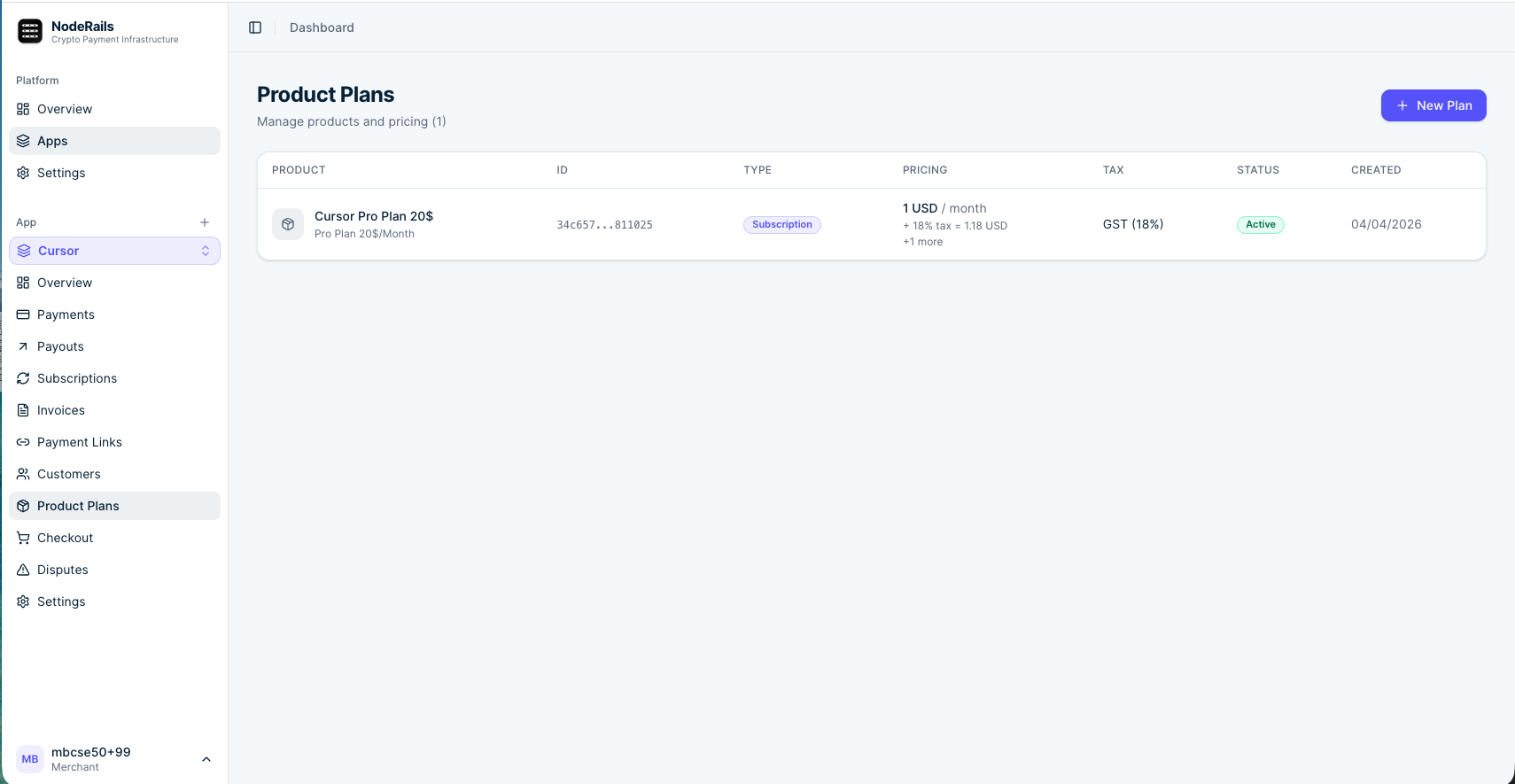The height and width of the screenshot is (784, 1515).
Task: Add a new app with plus icon
Action: pyautogui.click(x=205, y=222)
